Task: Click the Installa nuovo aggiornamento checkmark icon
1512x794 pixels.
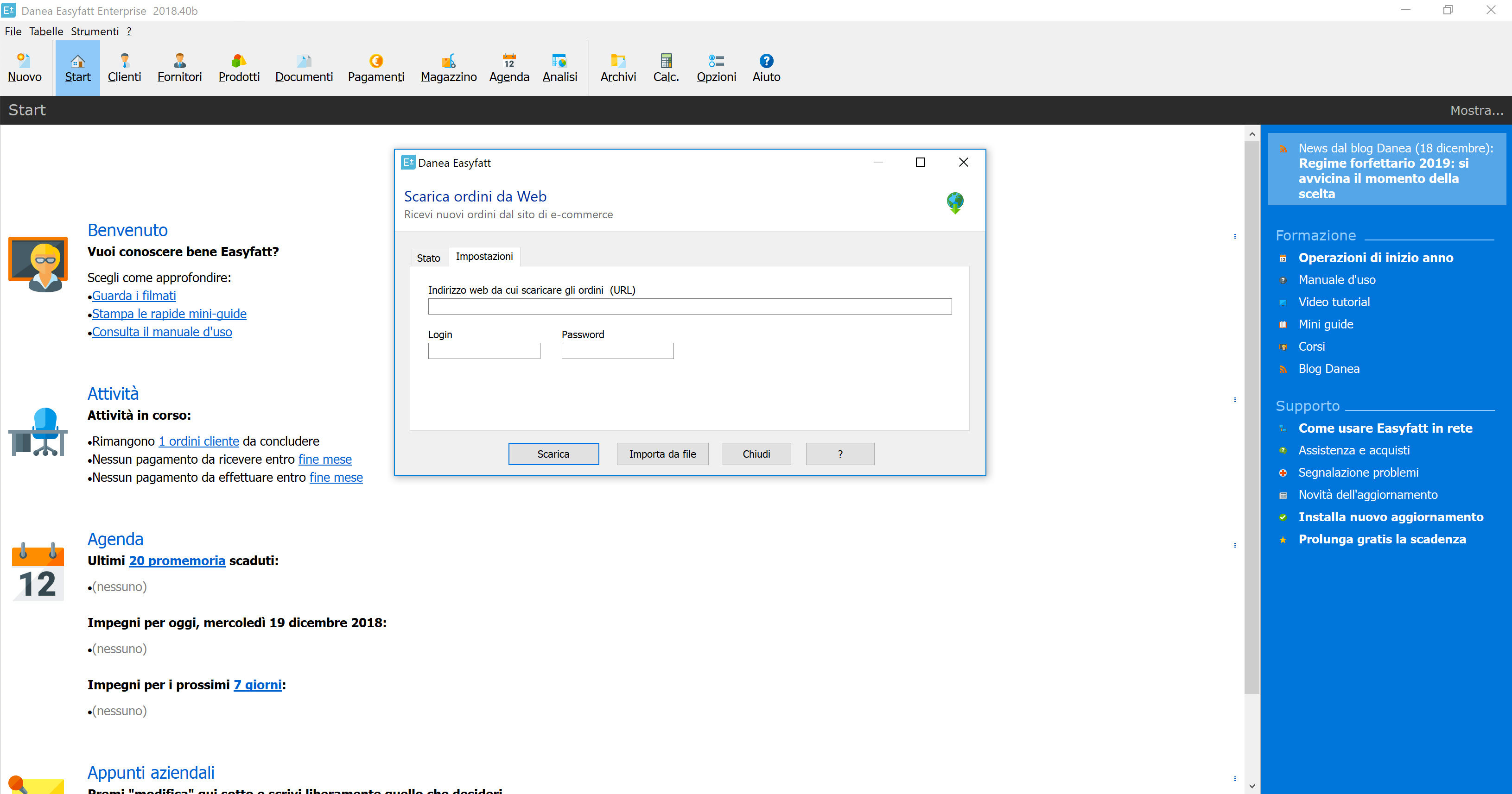Action: click(x=1283, y=517)
